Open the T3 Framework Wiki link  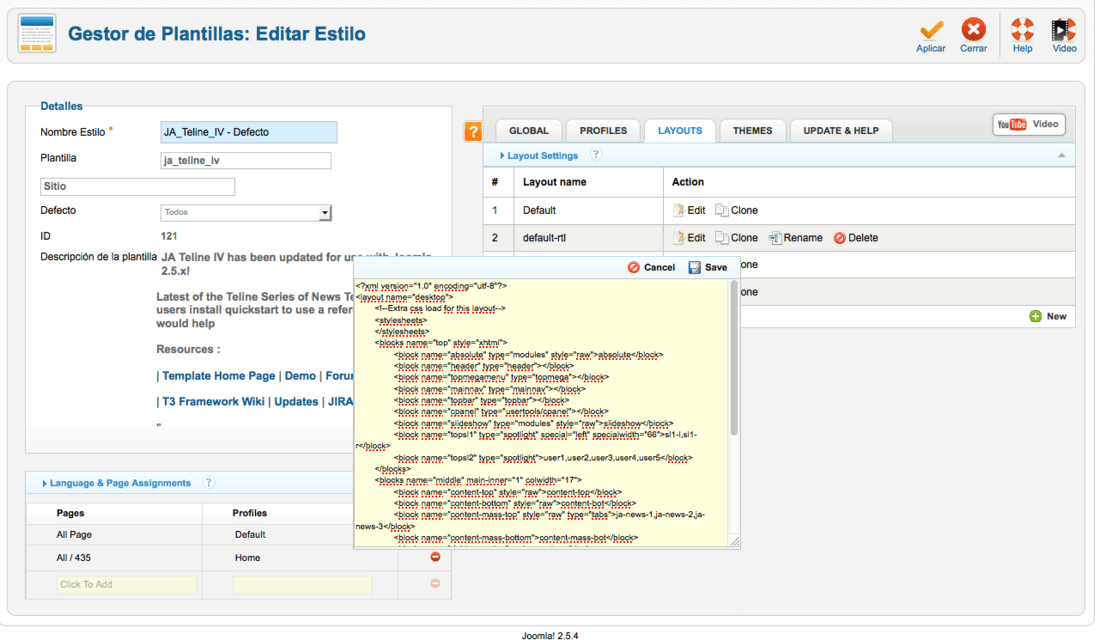click(x=213, y=402)
